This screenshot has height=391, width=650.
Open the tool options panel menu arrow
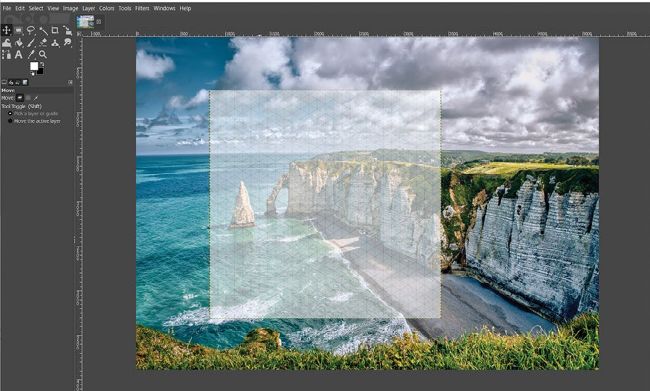pyautogui.click(x=70, y=83)
